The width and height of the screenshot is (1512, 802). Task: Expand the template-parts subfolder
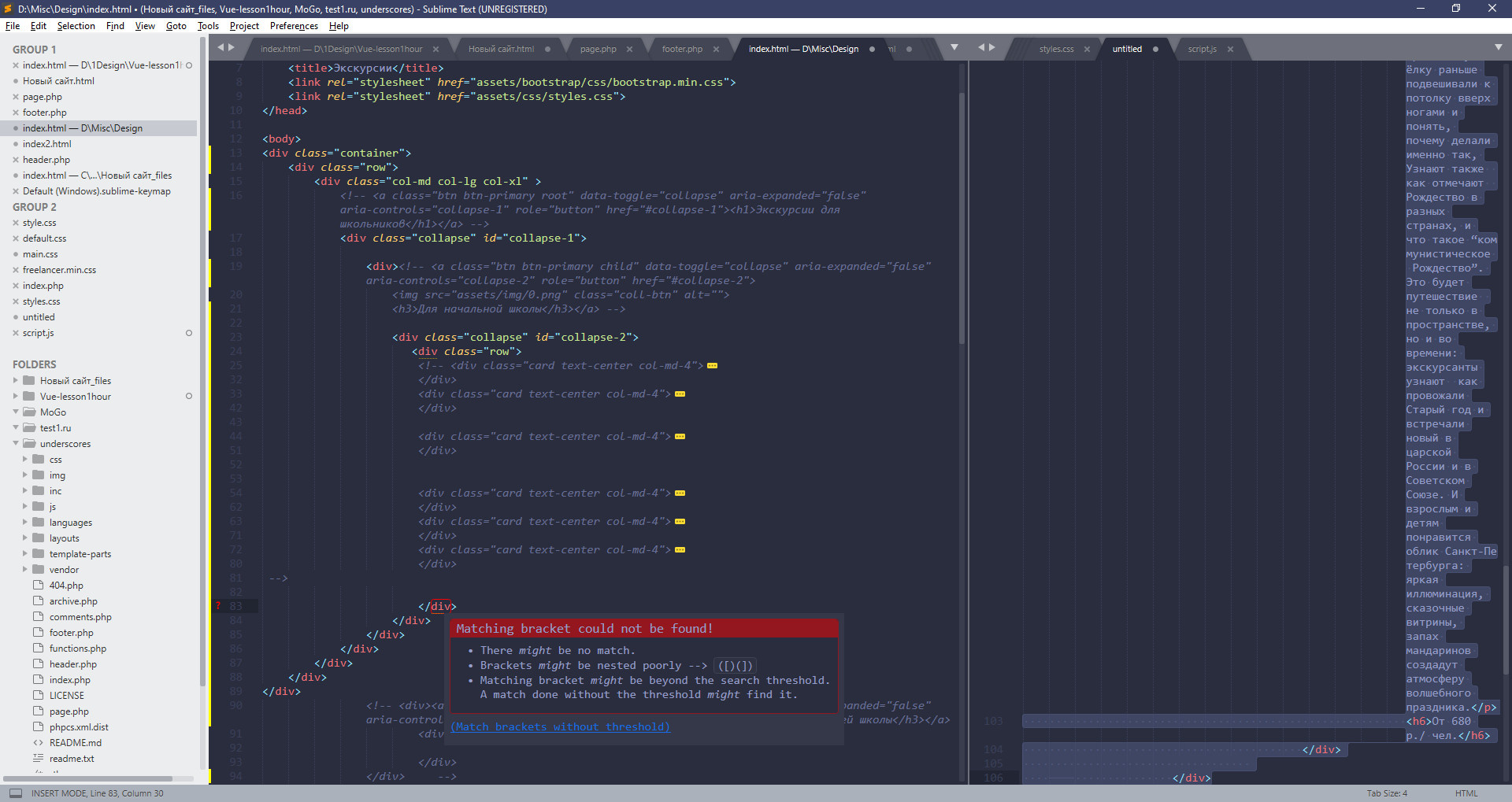coord(24,553)
